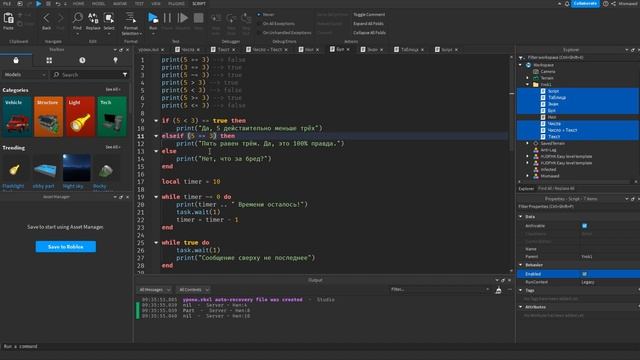Click the Paste icon in the Clipboard group
The height and width of the screenshot is (360, 640).
click(9, 18)
